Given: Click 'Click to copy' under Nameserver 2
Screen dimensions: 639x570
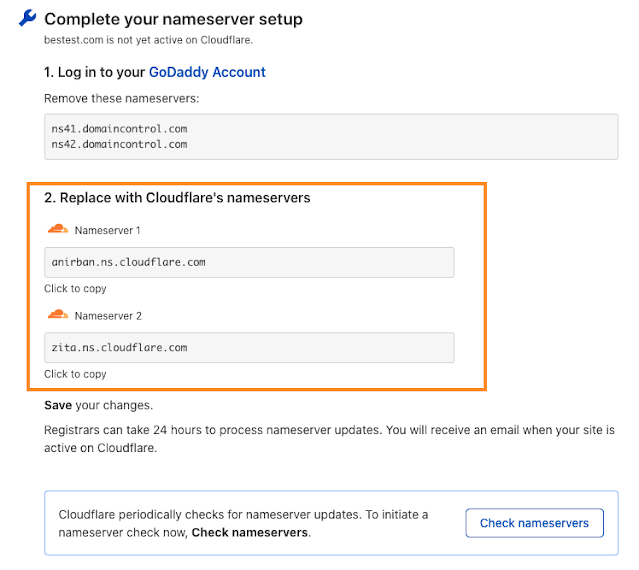Looking at the screenshot, I should (75, 374).
